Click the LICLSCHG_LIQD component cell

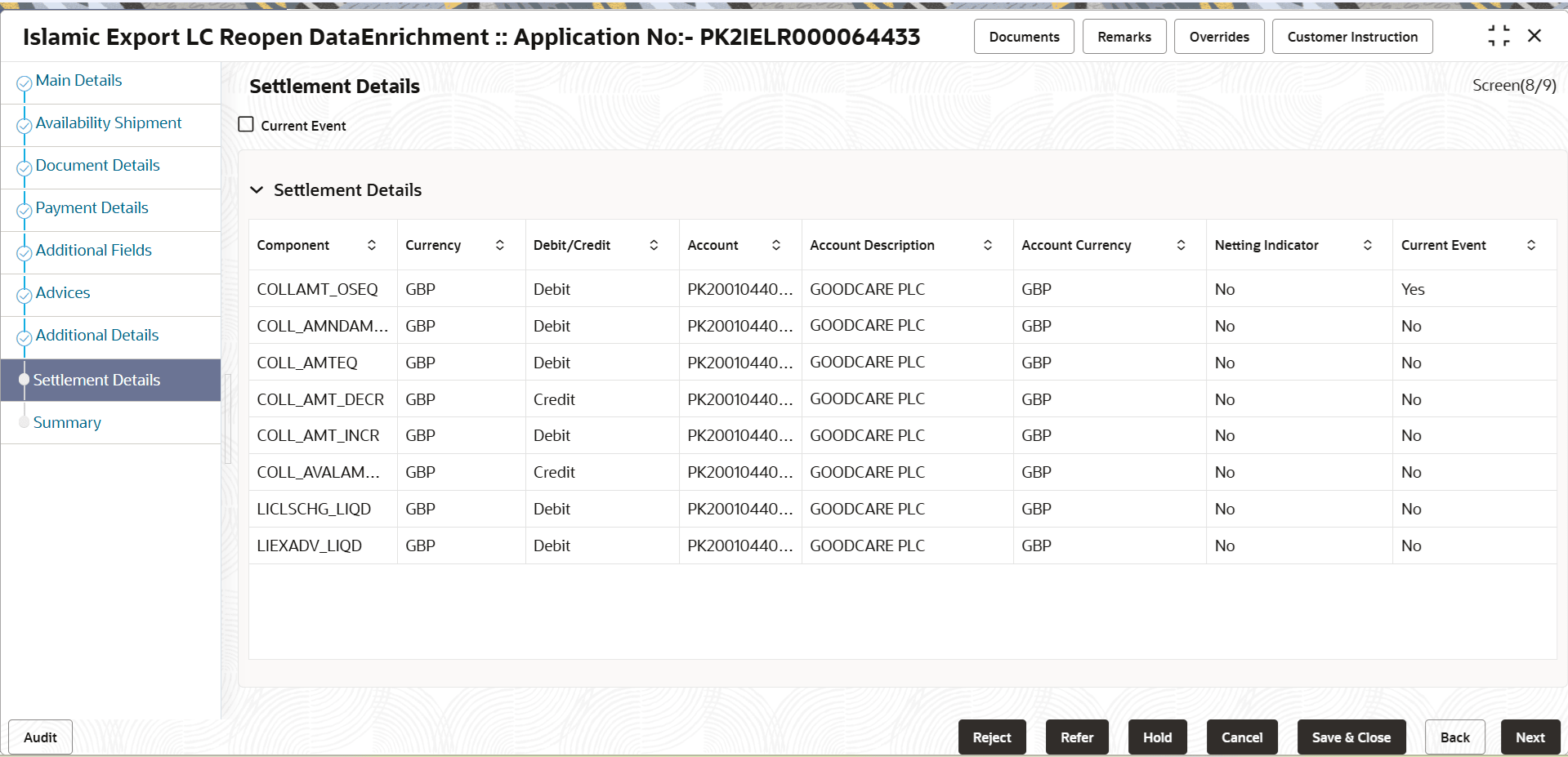(323, 509)
